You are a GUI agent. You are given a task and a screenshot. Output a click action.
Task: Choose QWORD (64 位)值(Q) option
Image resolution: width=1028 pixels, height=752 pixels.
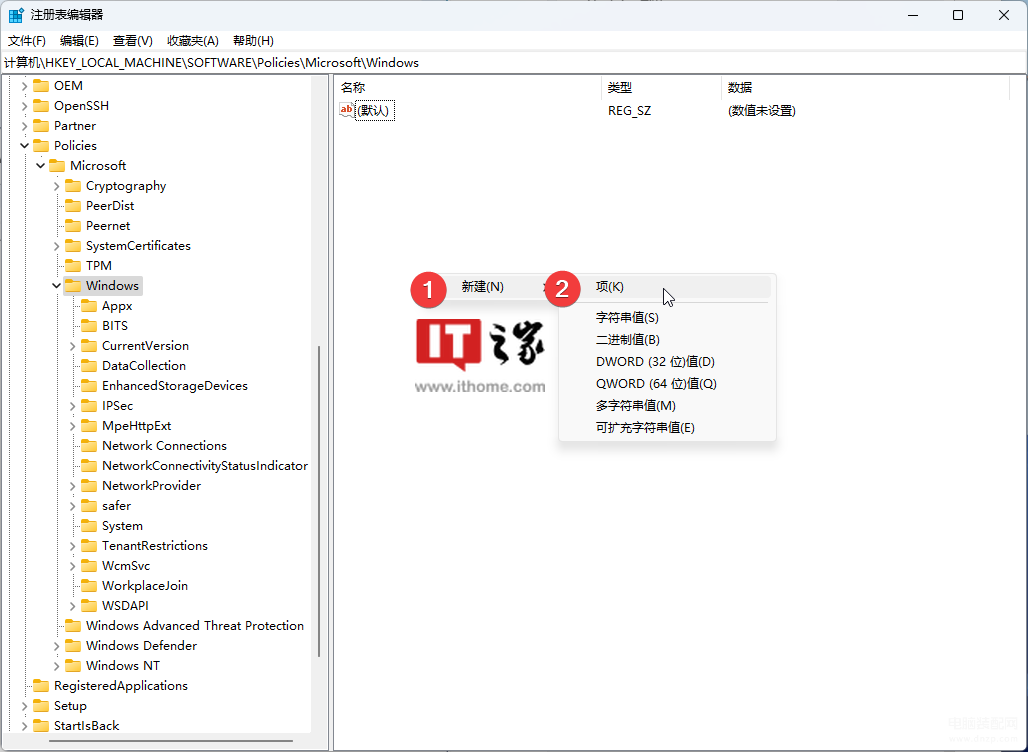[x=667, y=384]
